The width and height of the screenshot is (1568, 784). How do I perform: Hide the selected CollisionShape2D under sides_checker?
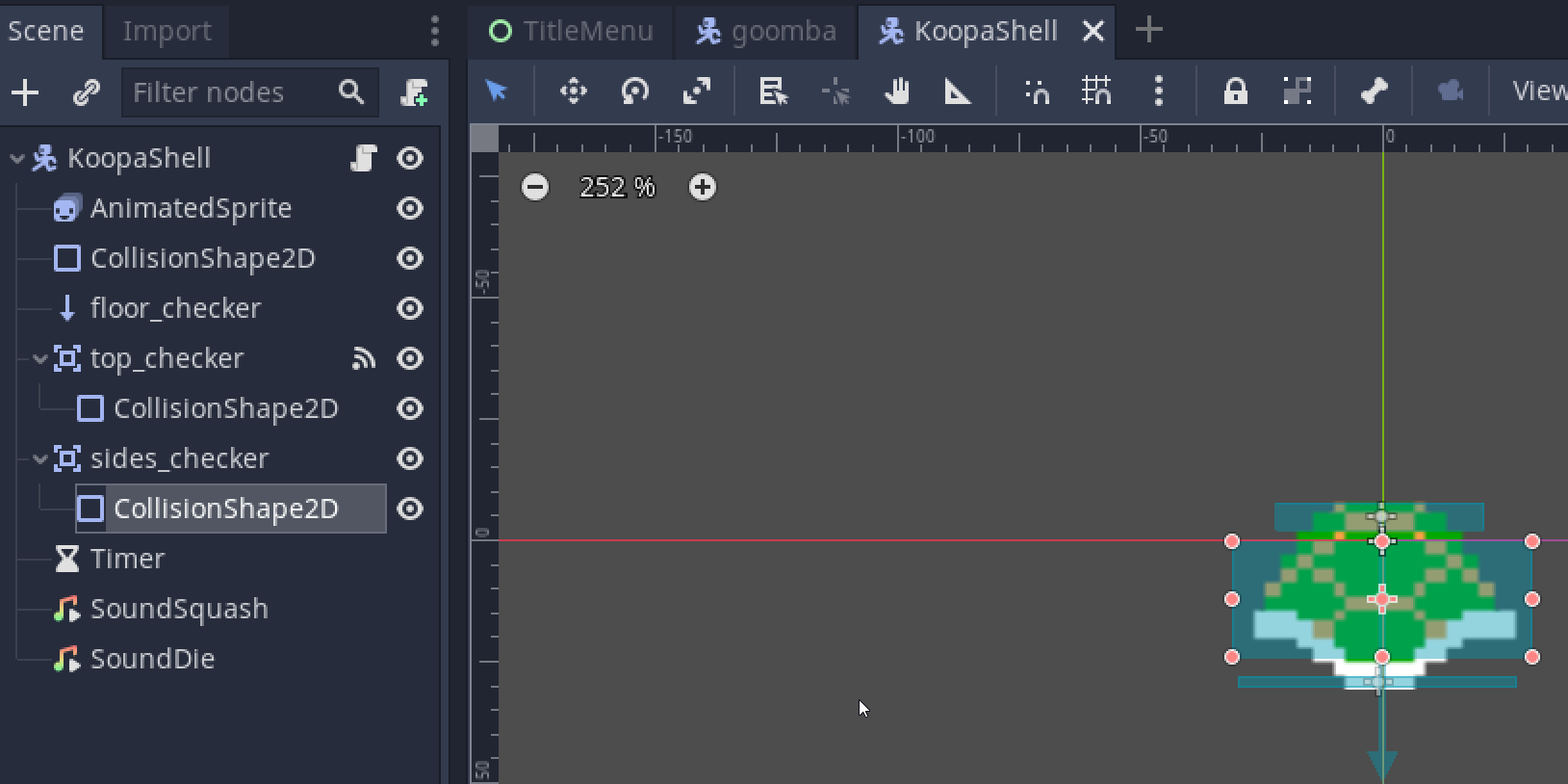[410, 509]
